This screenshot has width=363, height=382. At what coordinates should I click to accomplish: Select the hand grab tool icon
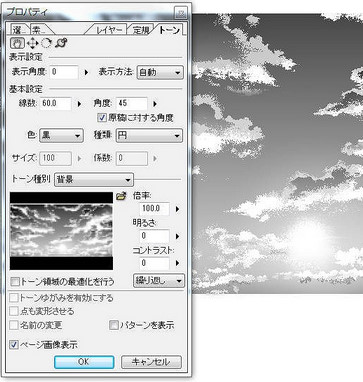tap(17, 43)
